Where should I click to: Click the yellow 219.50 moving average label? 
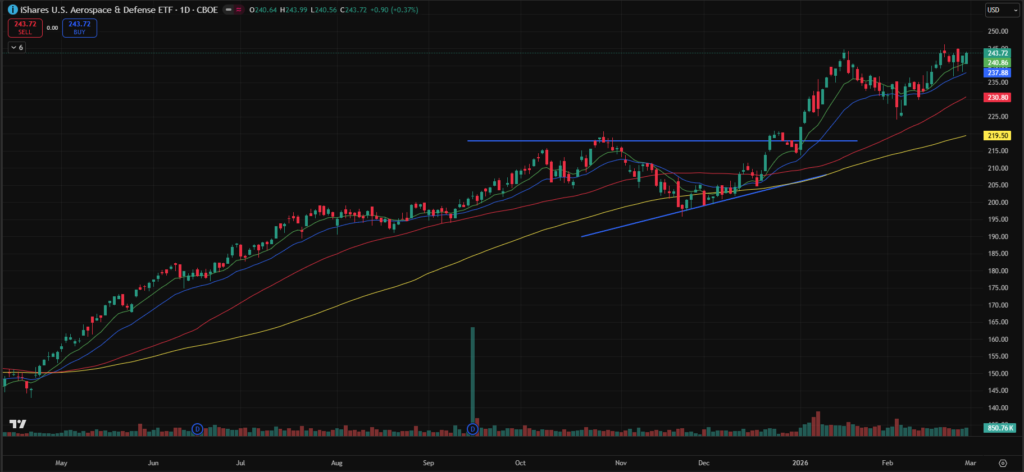(x=996, y=135)
